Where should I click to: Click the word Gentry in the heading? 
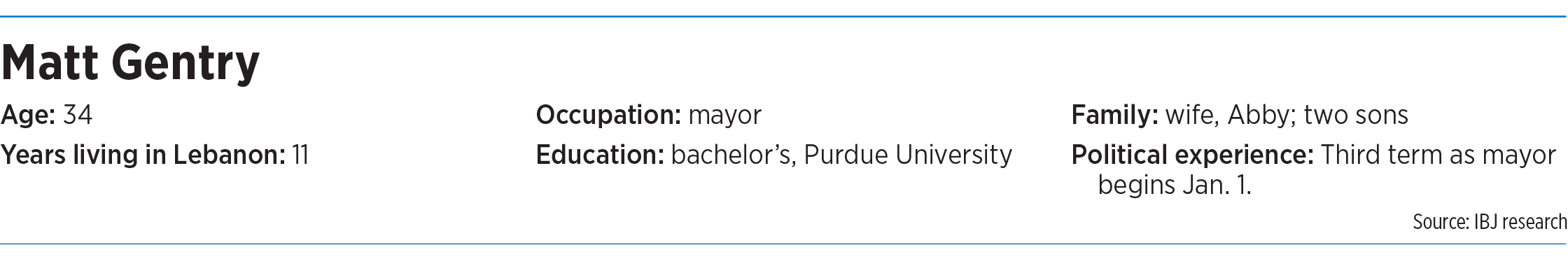click(x=186, y=65)
